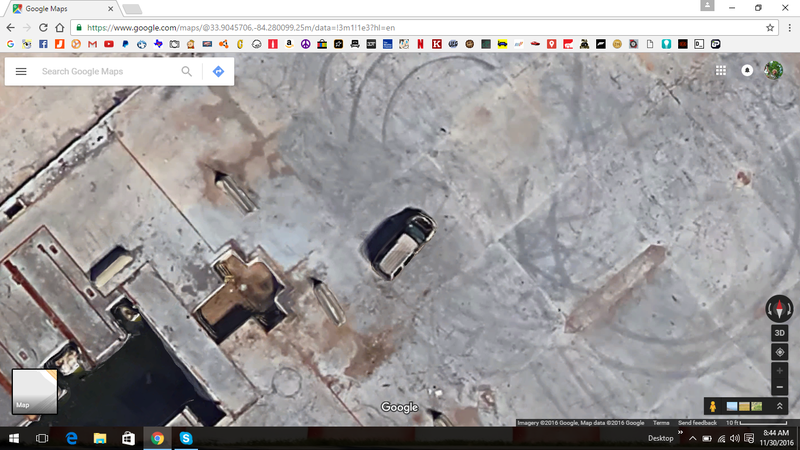800x450 pixels.
Task: Open Windows Start menu
Action: (14, 438)
